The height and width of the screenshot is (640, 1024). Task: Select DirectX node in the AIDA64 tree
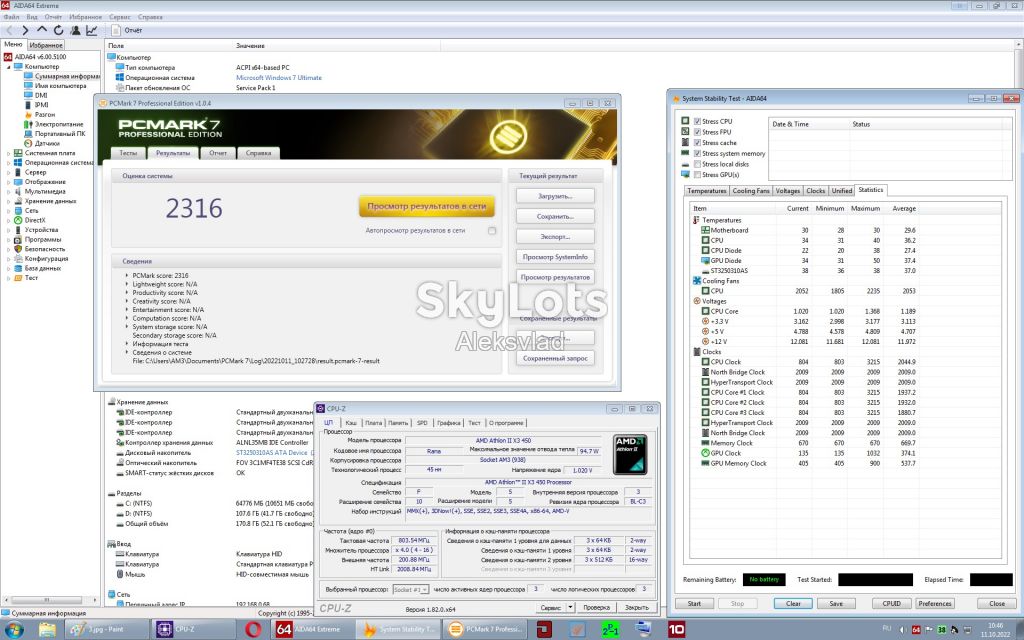tap(35, 220)
